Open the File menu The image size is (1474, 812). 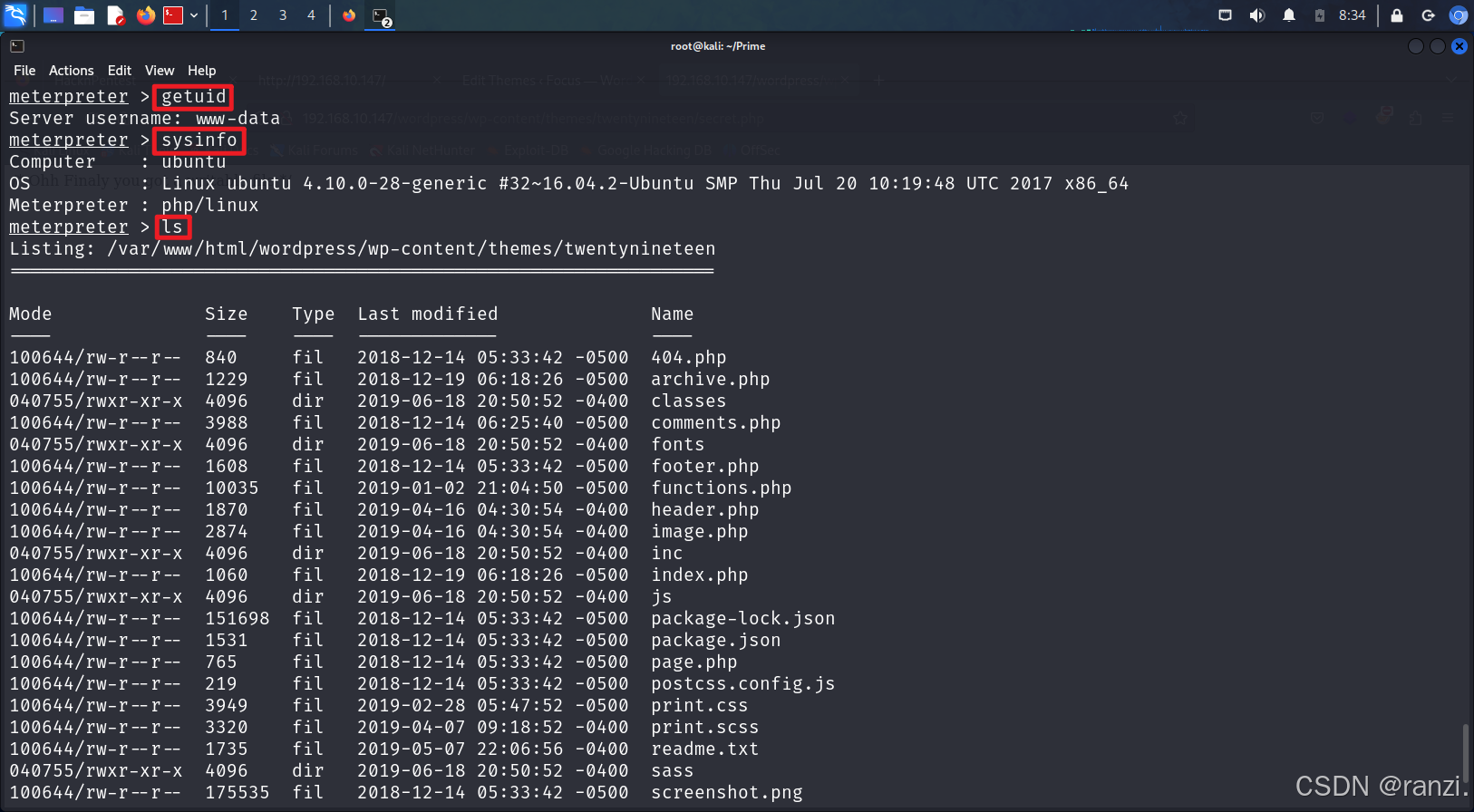24,71
